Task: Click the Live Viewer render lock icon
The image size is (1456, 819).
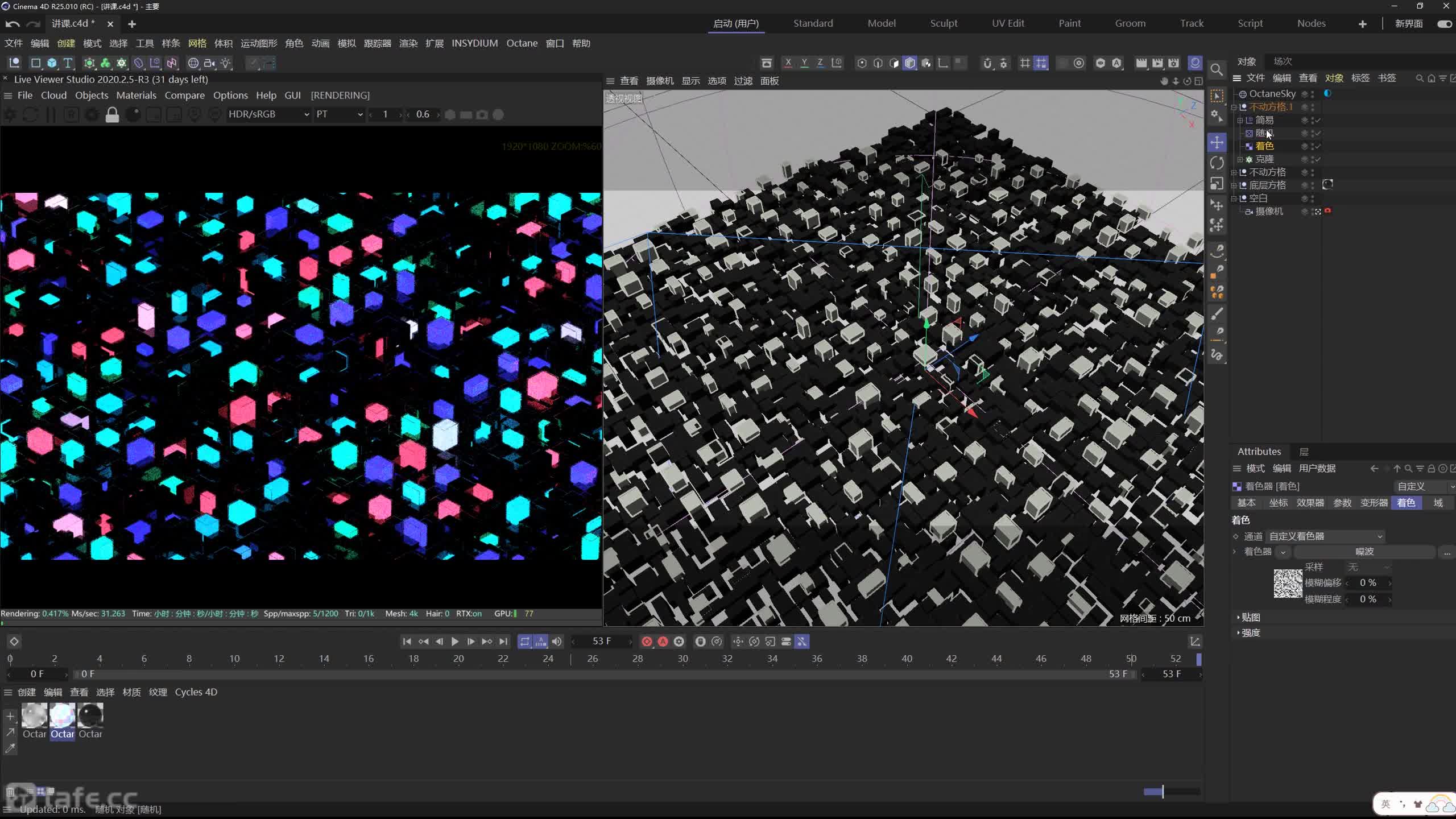Action: pos(112,114)
